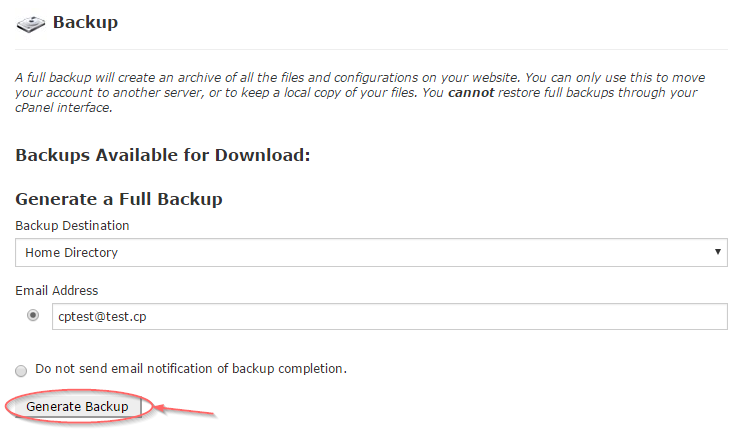Click the dropdown arrow beside Home Directory

[718, 252]
